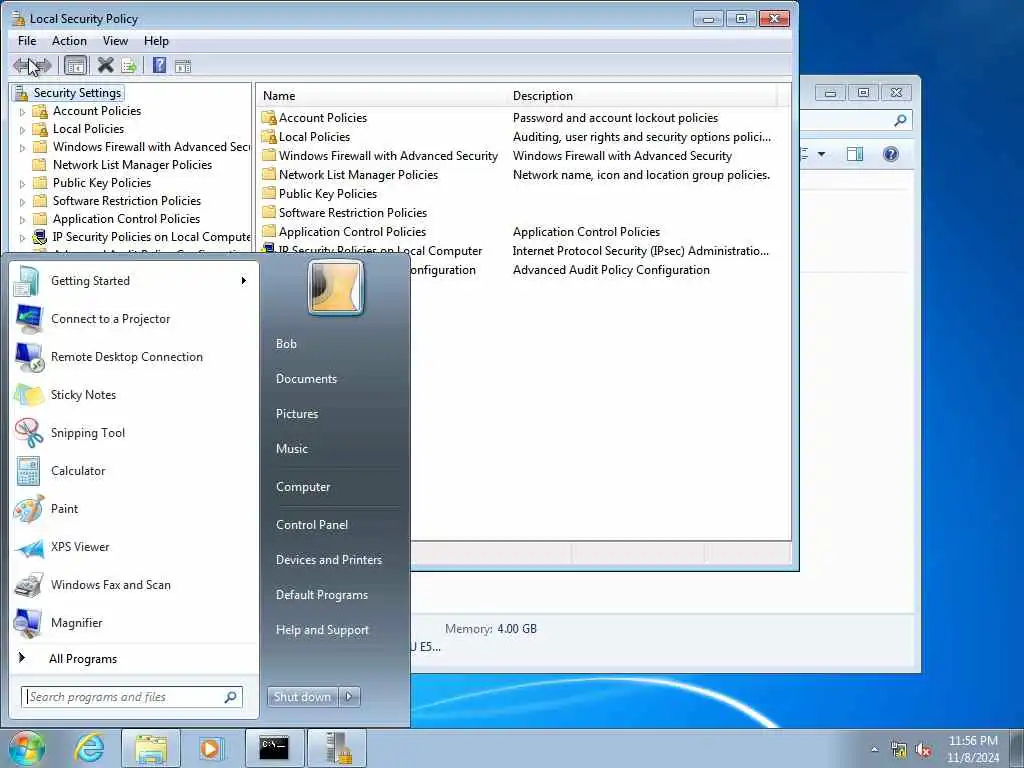Open Help and Support
The width and height of the screenshot is (1024, 768).
click(322, 630)
